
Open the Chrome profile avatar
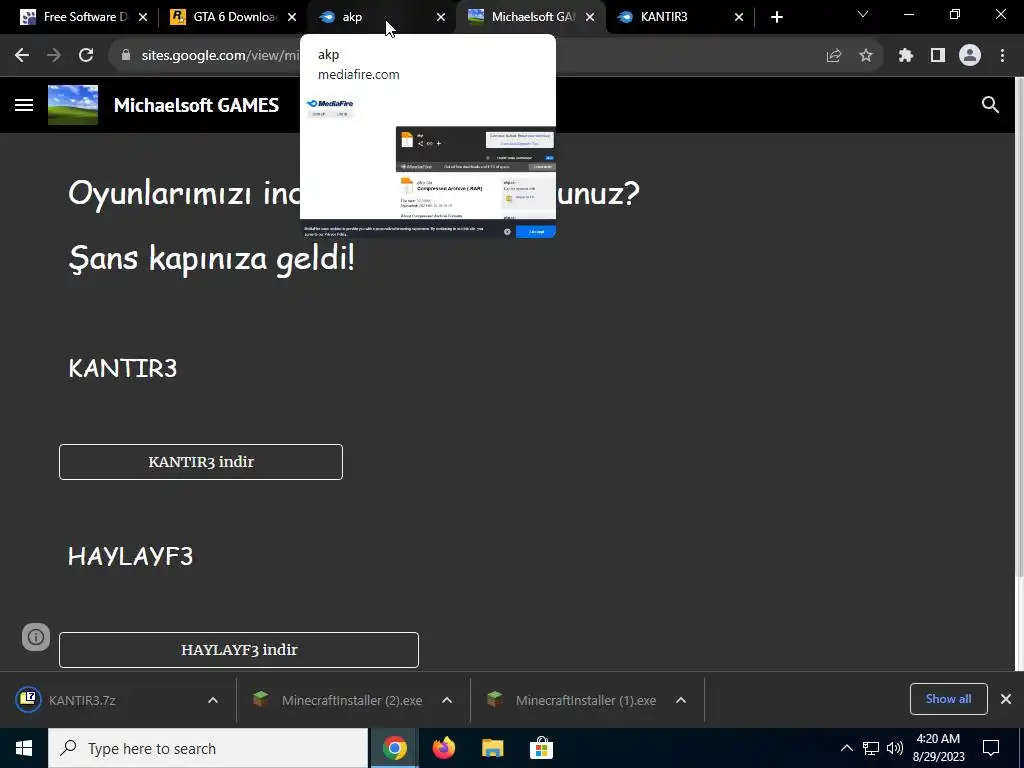coord(970,56)
